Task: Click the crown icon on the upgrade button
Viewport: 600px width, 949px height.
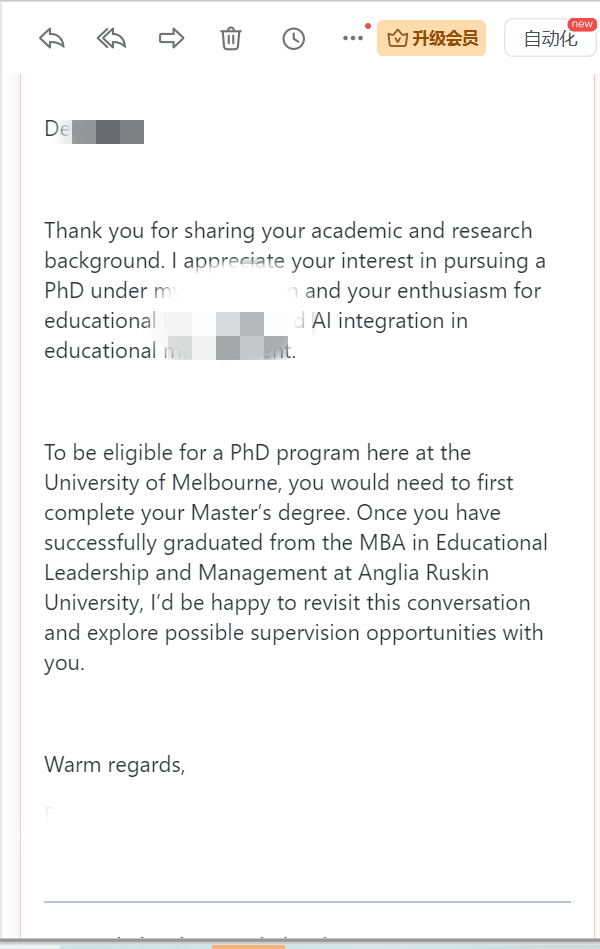Action: pyautogui.click(x=397, y=39)
